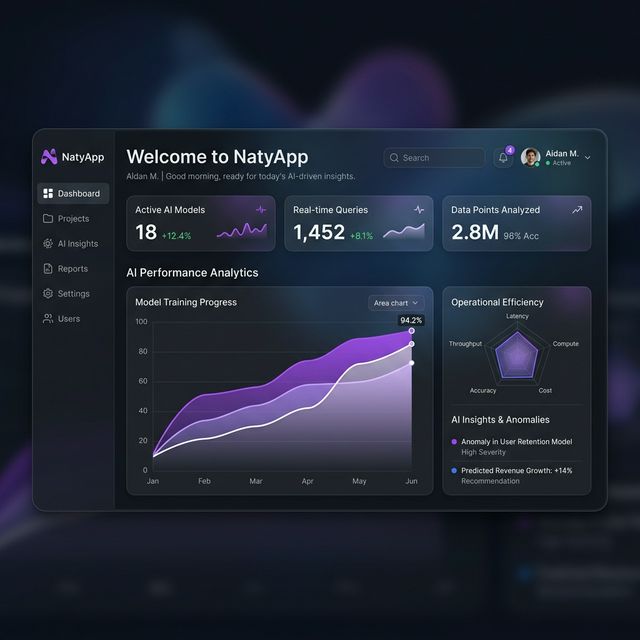The width and height of the screenshot is (640, 640).
Task: Click the NatyApp logo icon
Action: click(x=49, y=157)
